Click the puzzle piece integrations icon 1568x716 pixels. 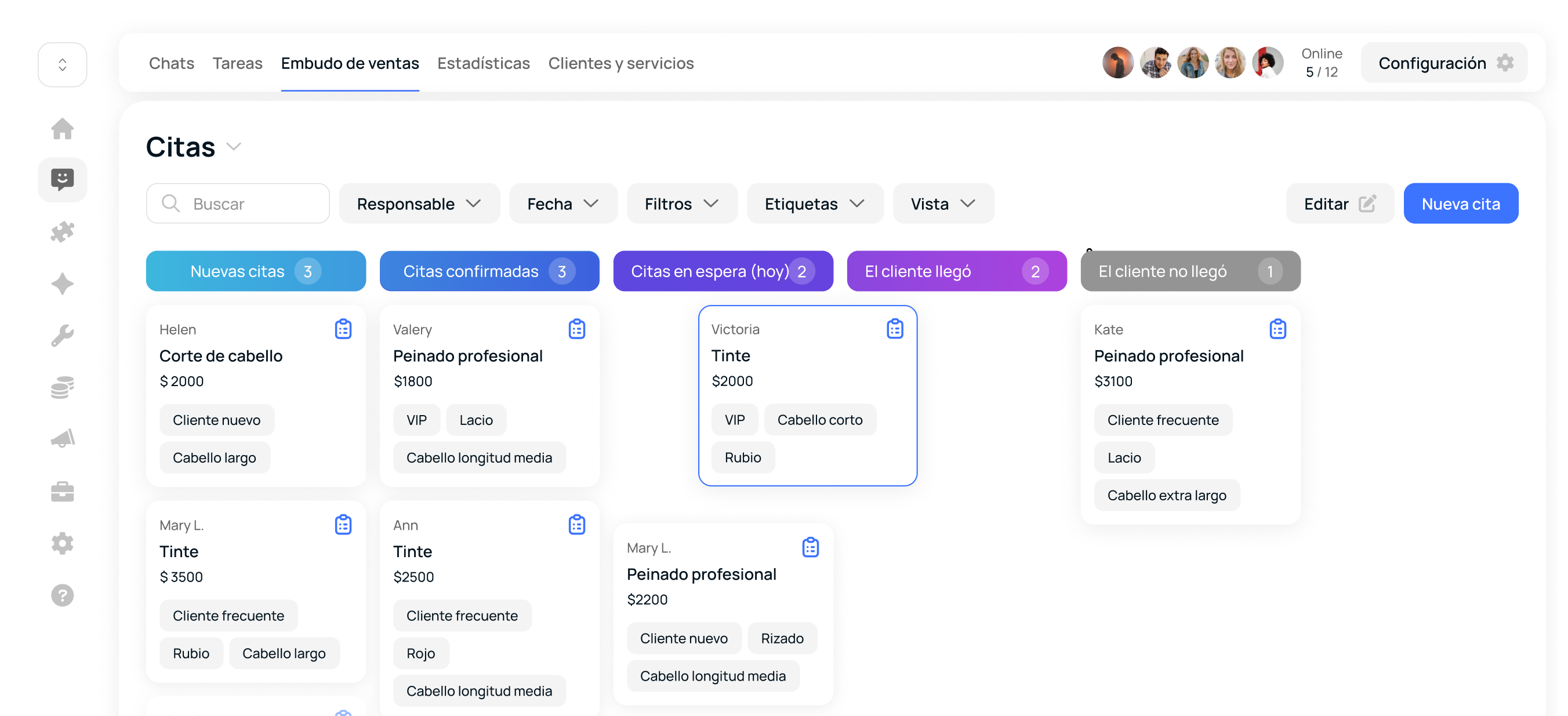pos(62,232)
